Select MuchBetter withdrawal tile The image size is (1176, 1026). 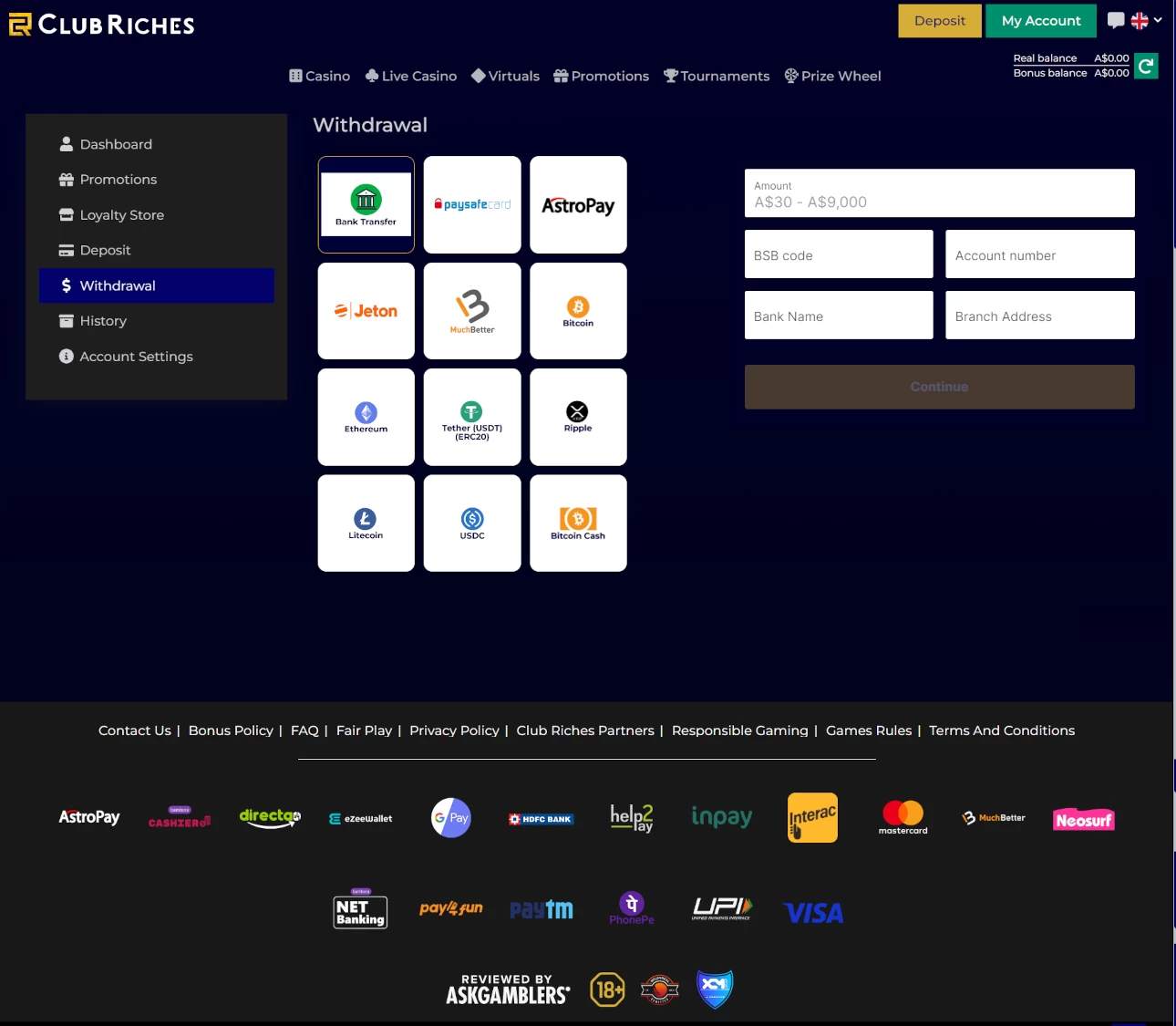click(472, 311)
